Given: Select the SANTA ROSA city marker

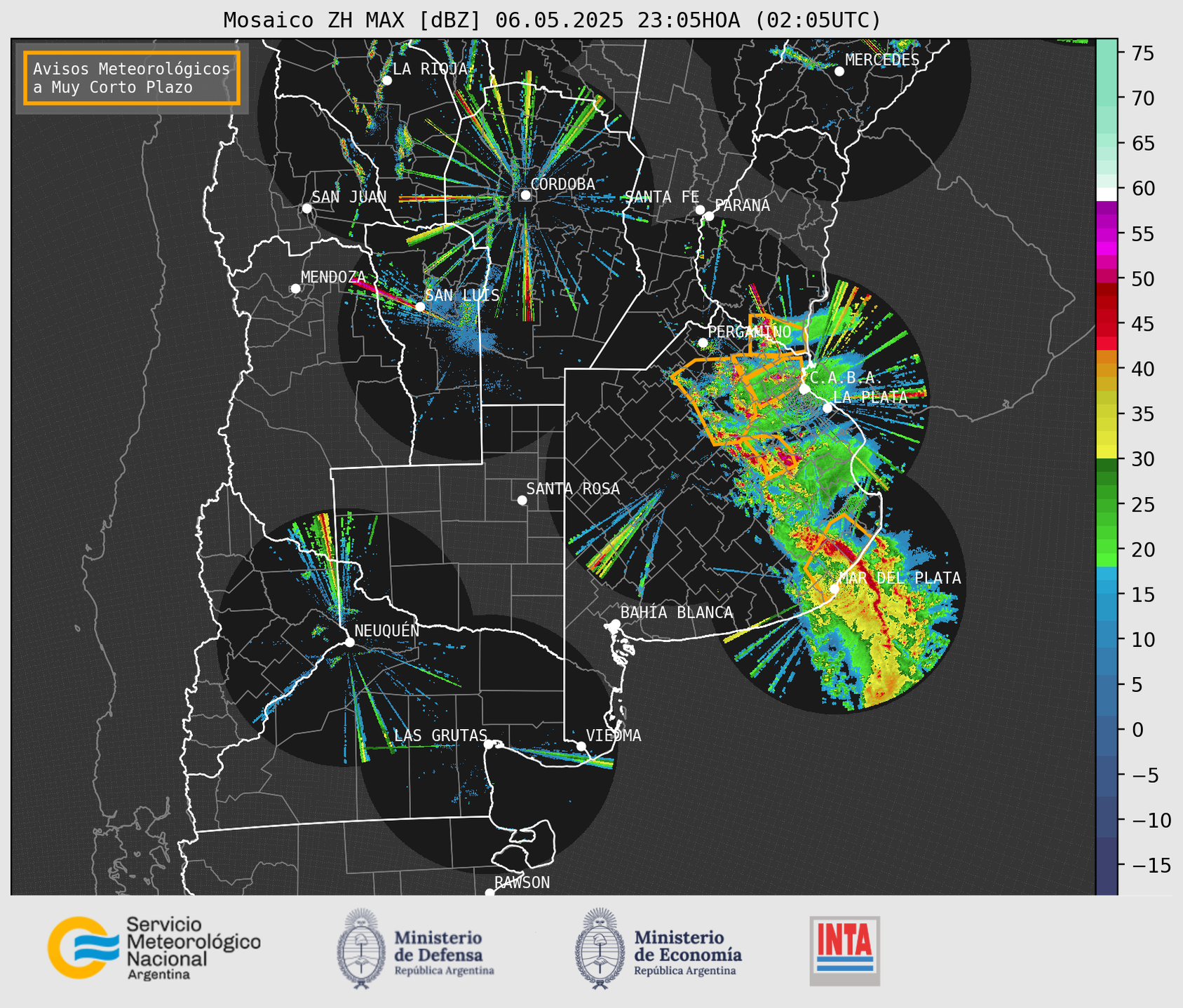Looking at the screenshot, I should [522, 500].
